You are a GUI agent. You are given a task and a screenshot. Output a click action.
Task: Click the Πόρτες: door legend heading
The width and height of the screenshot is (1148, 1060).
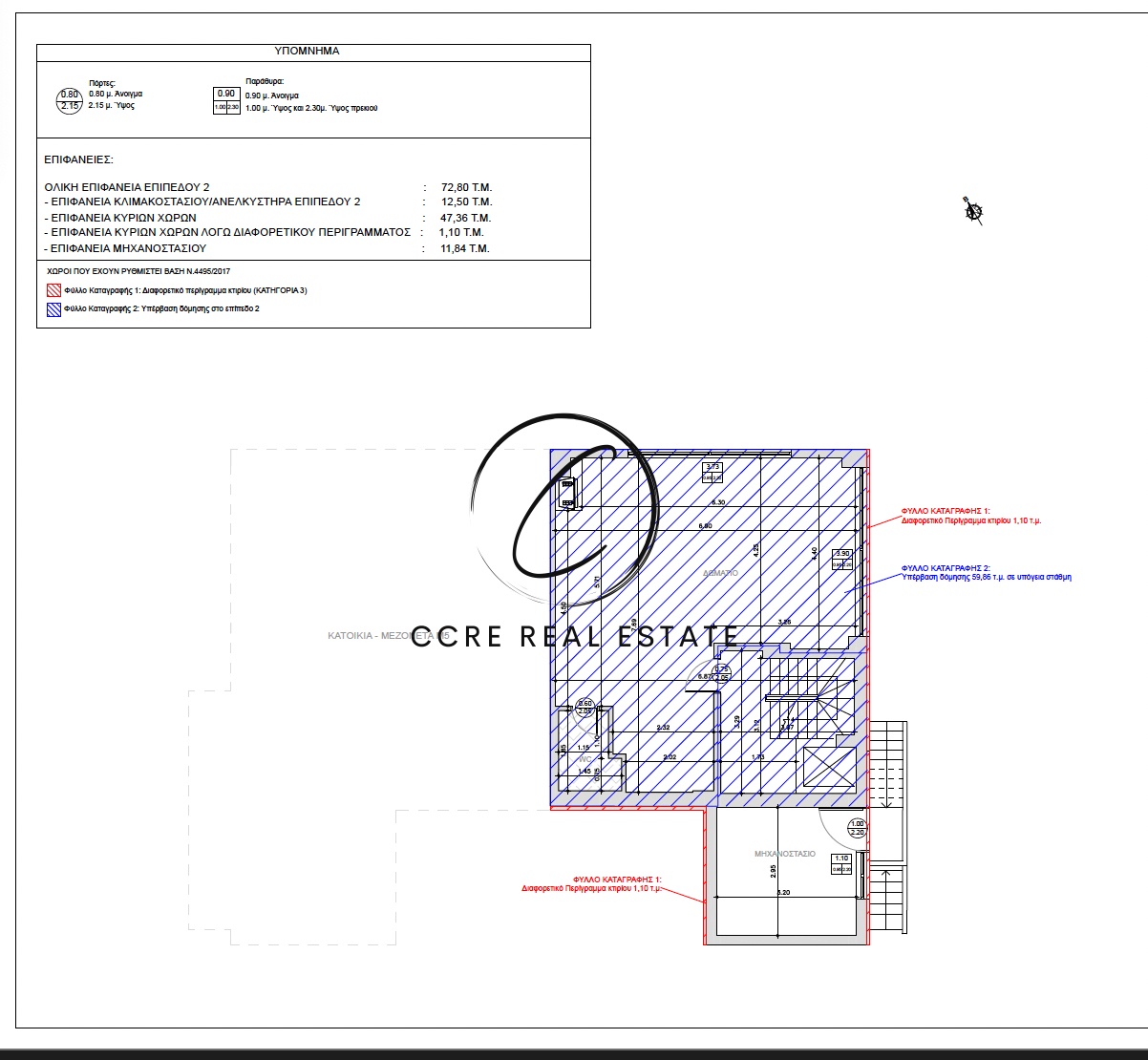(102, 83)
